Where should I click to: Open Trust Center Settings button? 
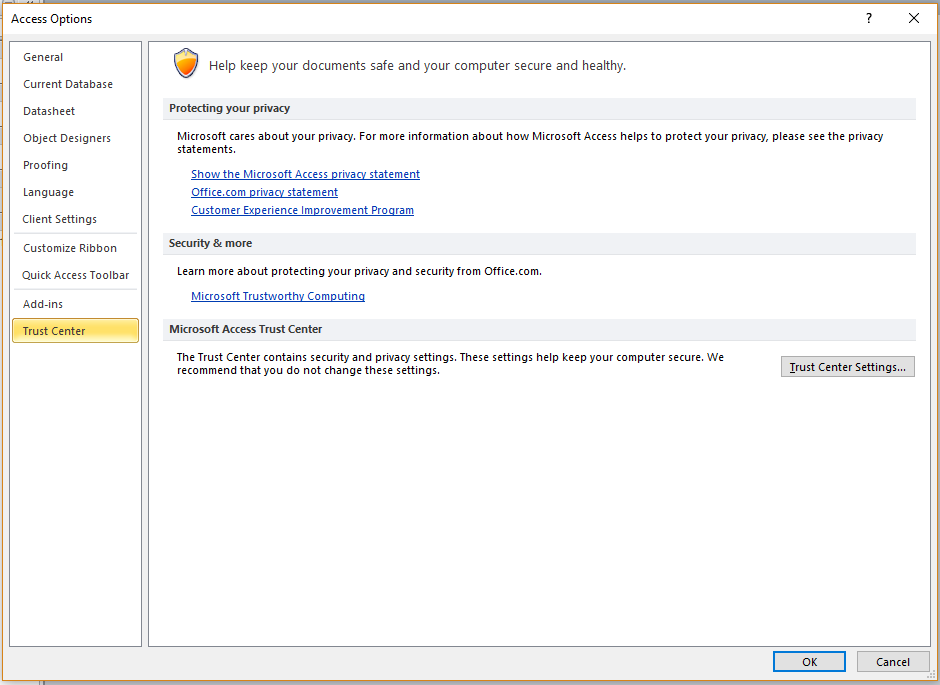(848, 367)
